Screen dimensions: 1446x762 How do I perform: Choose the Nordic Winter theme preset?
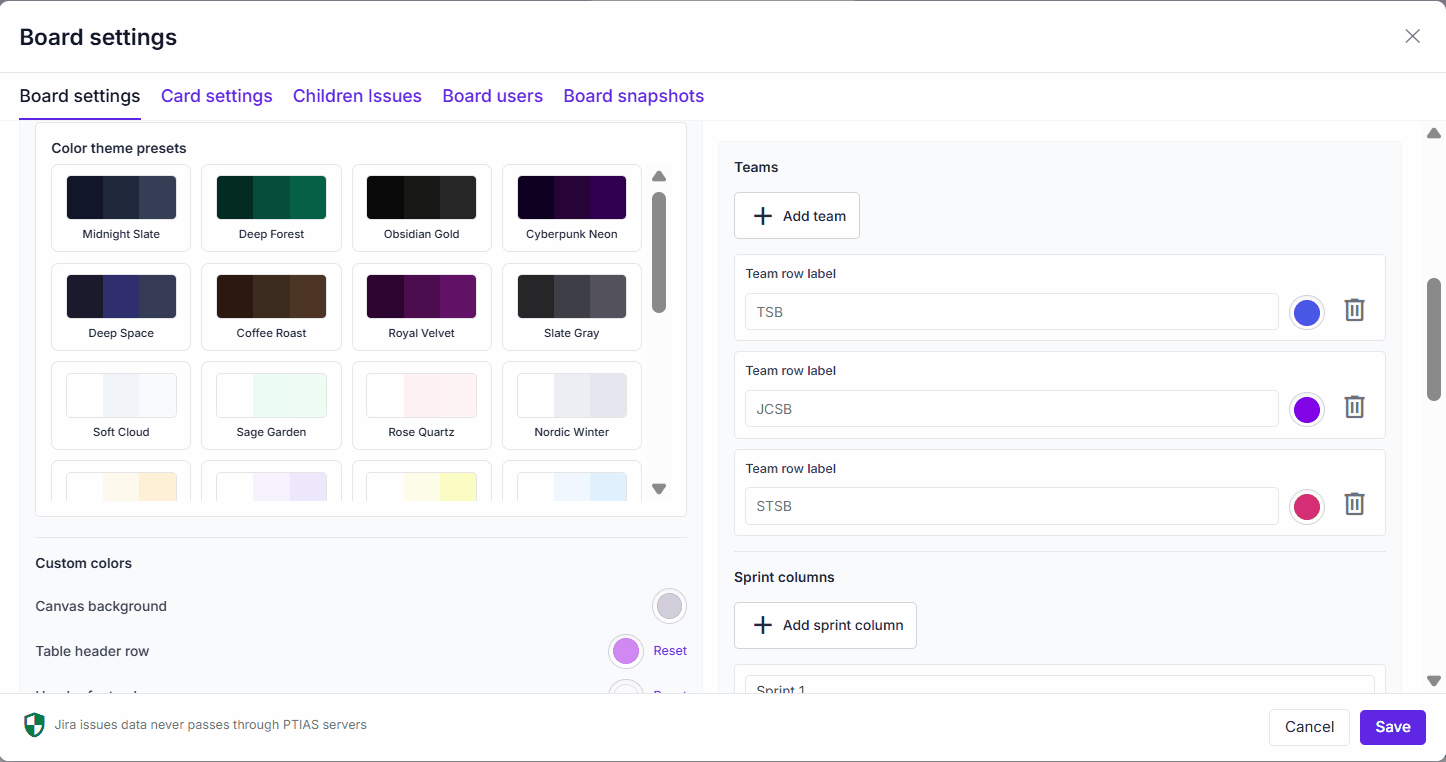[x=572, y=405]
